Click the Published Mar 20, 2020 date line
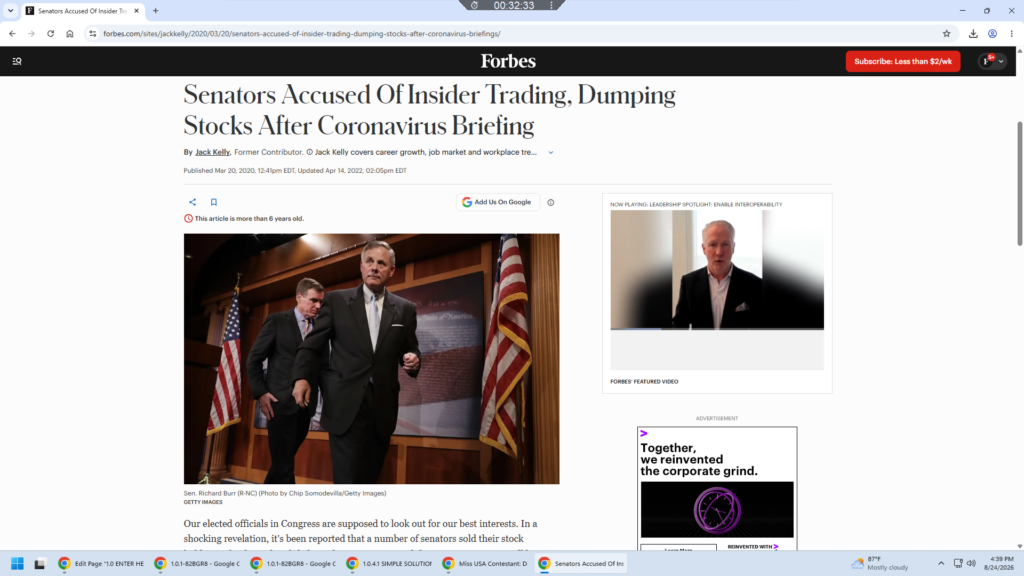 tap(295, 170)
